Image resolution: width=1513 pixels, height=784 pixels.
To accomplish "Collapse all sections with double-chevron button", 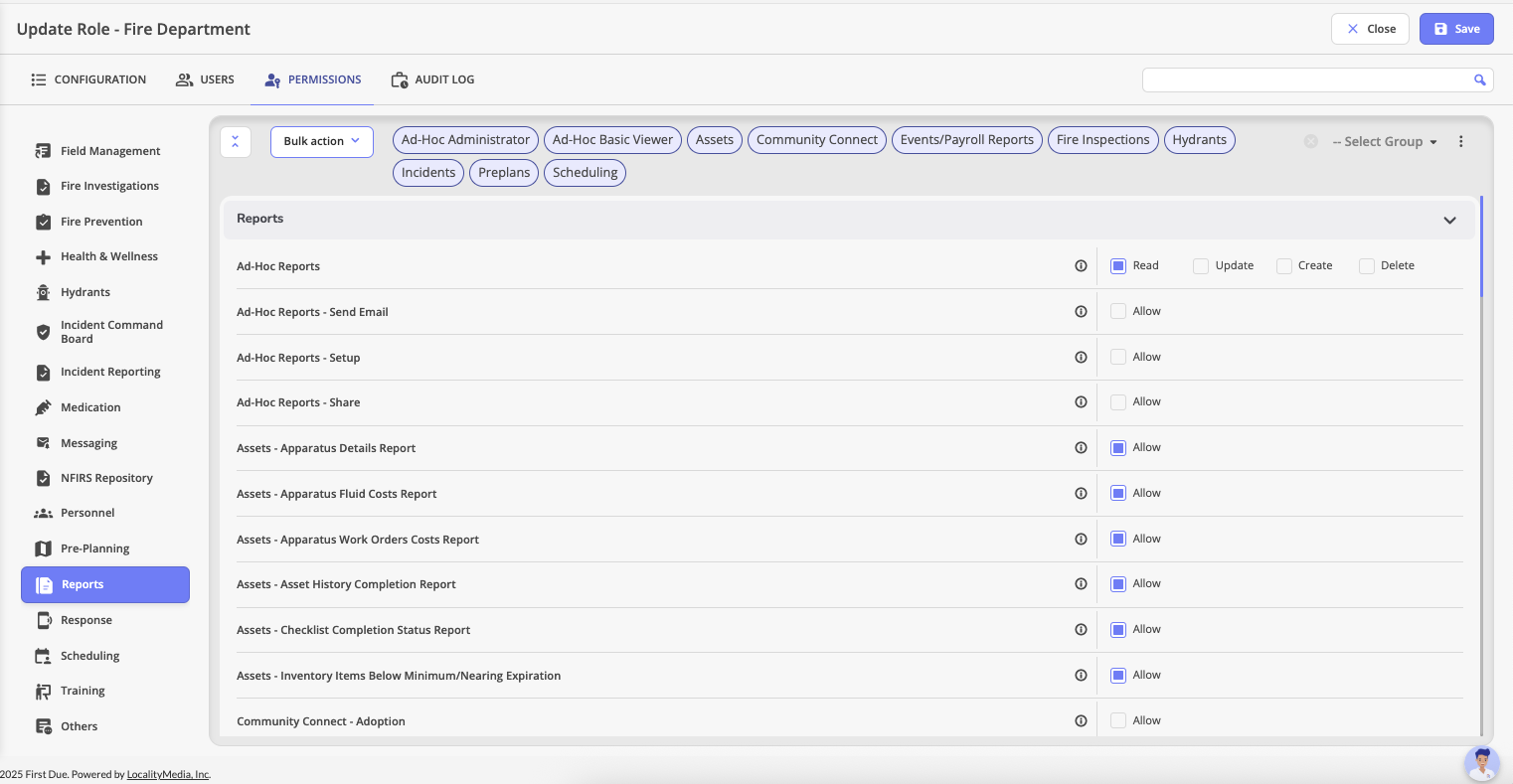I will point(235,141).
